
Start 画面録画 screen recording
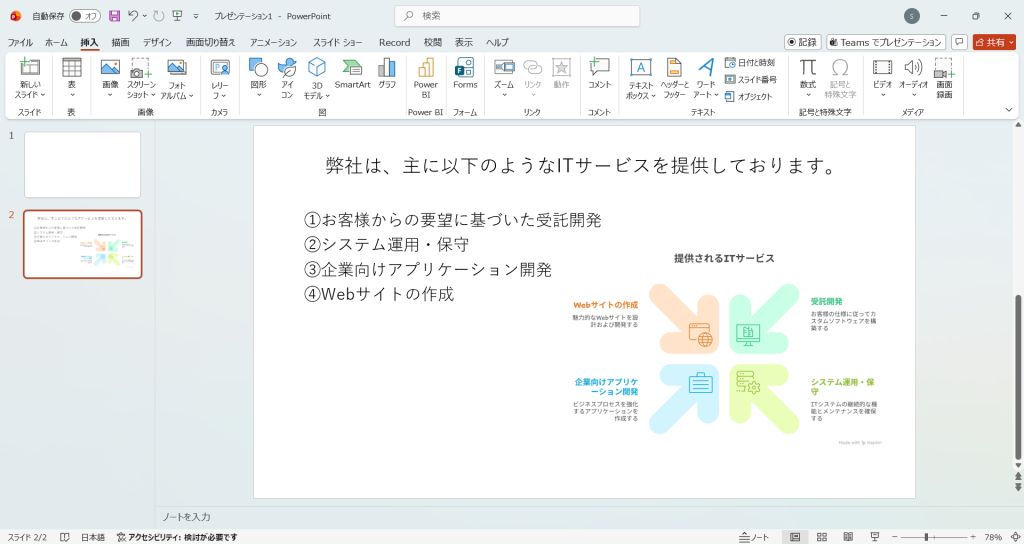point(943,78)
